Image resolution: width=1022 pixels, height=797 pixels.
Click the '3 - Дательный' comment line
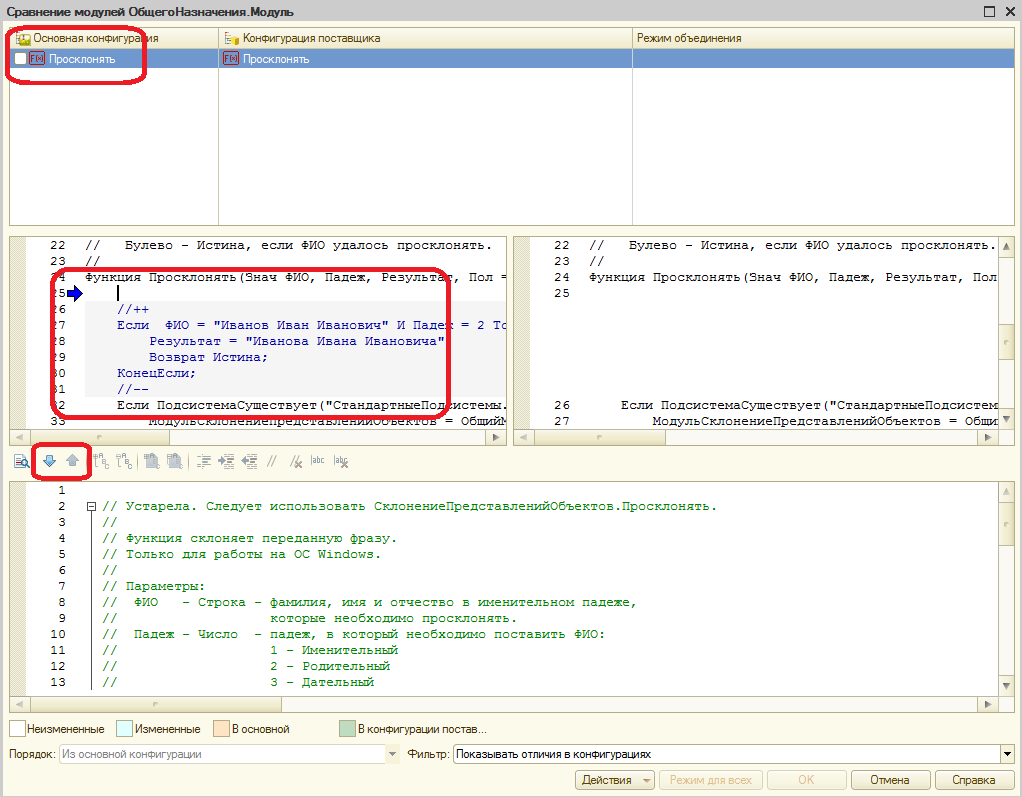(x=322, y=682)
